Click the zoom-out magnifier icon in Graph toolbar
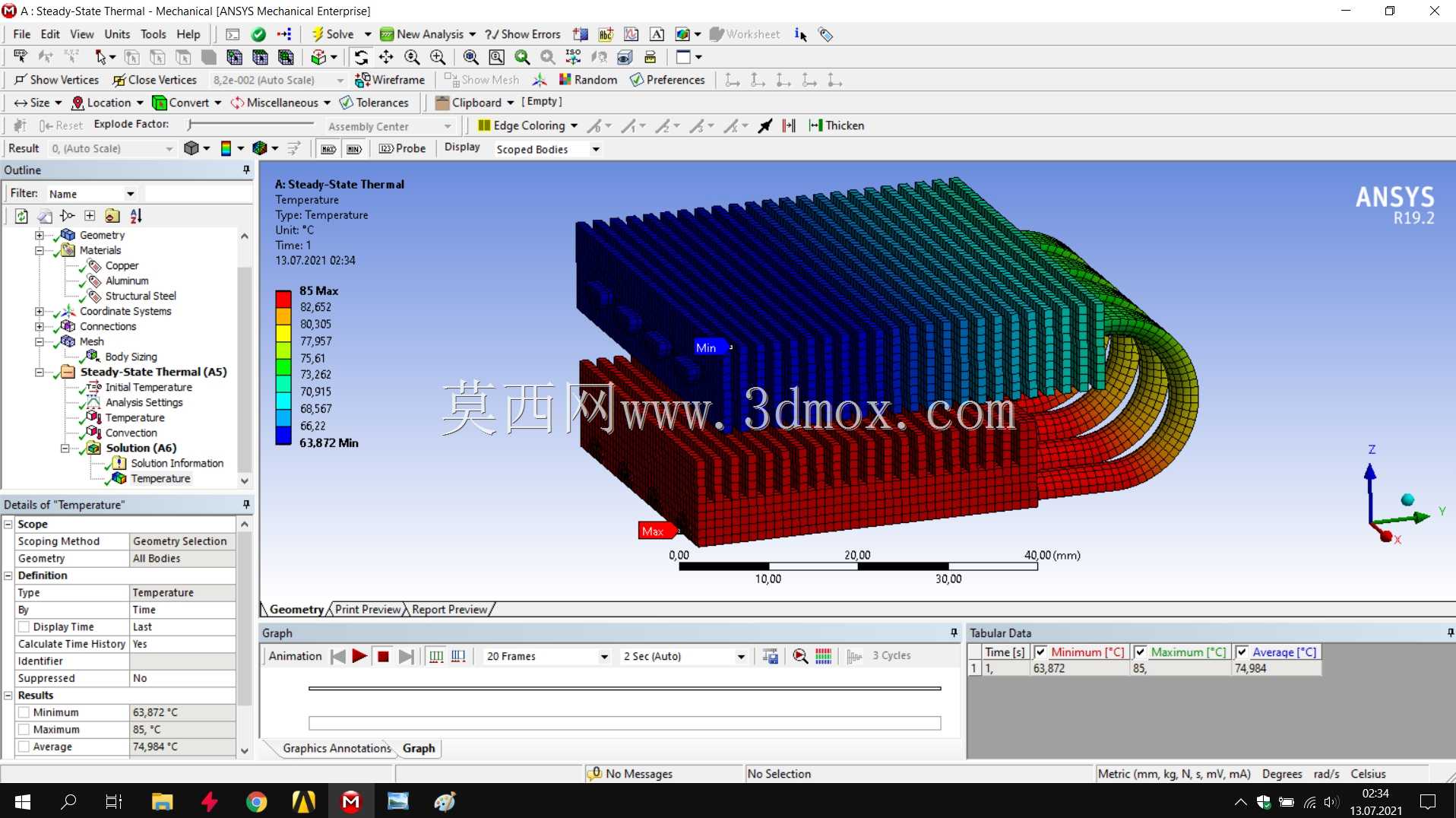Screen dimensions: 1456x818 [799, 656]
